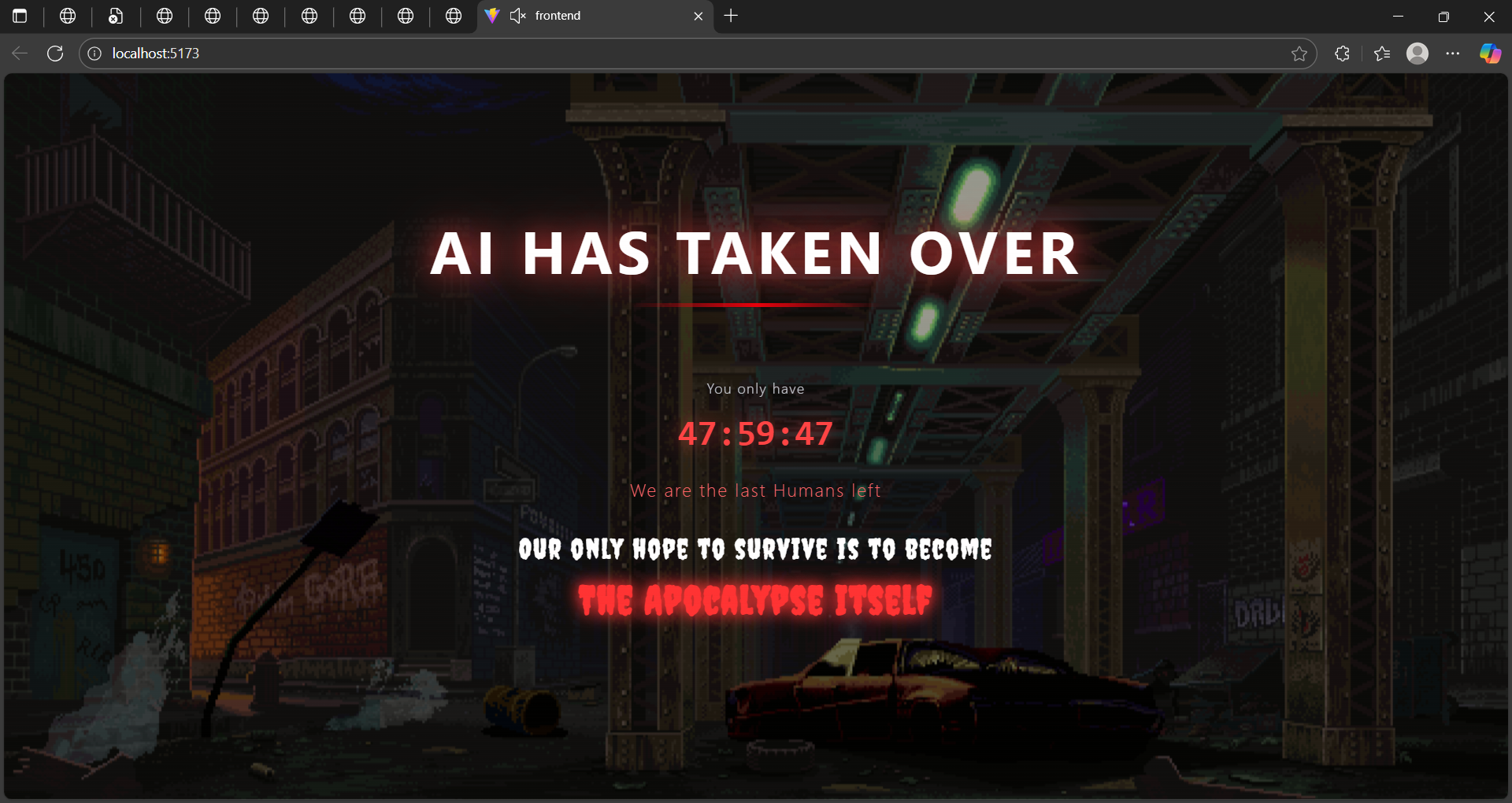The height and width of the screenshot is (803, 1512).
Task: Click the Vite favicon on the frontend tab
Action: click(x=492, y=16)
